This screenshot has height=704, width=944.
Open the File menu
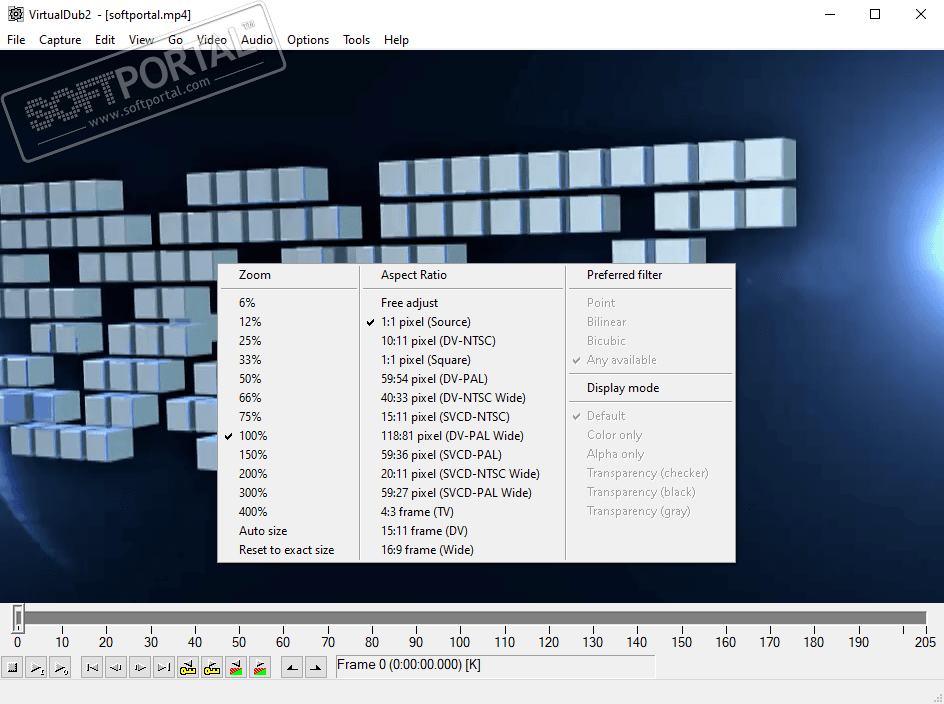[x=16, y=40]
